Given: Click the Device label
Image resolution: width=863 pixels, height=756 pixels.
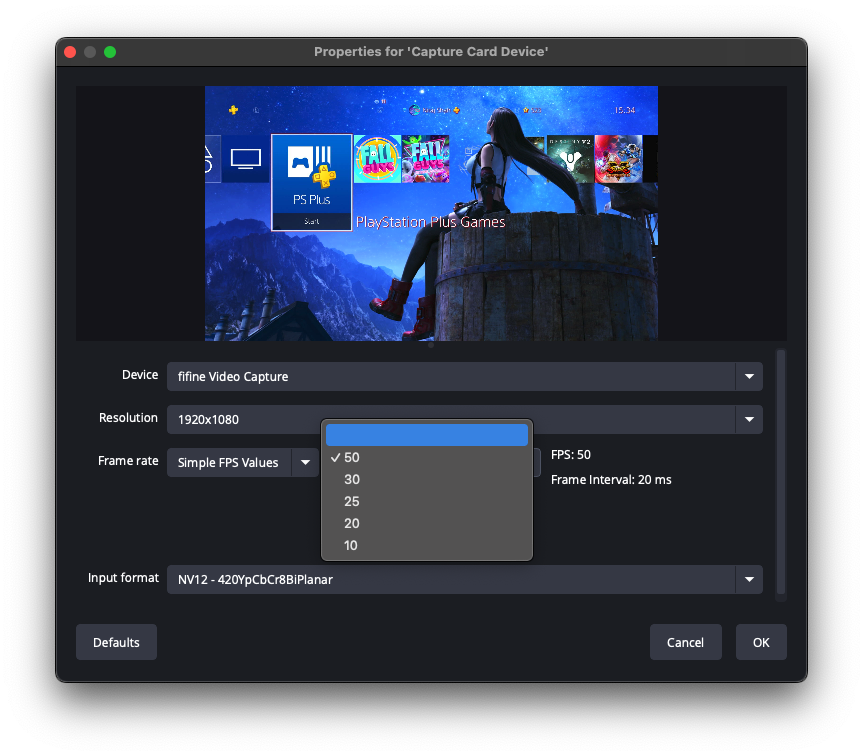Looking at the screenshot, I should coord(140,375).
